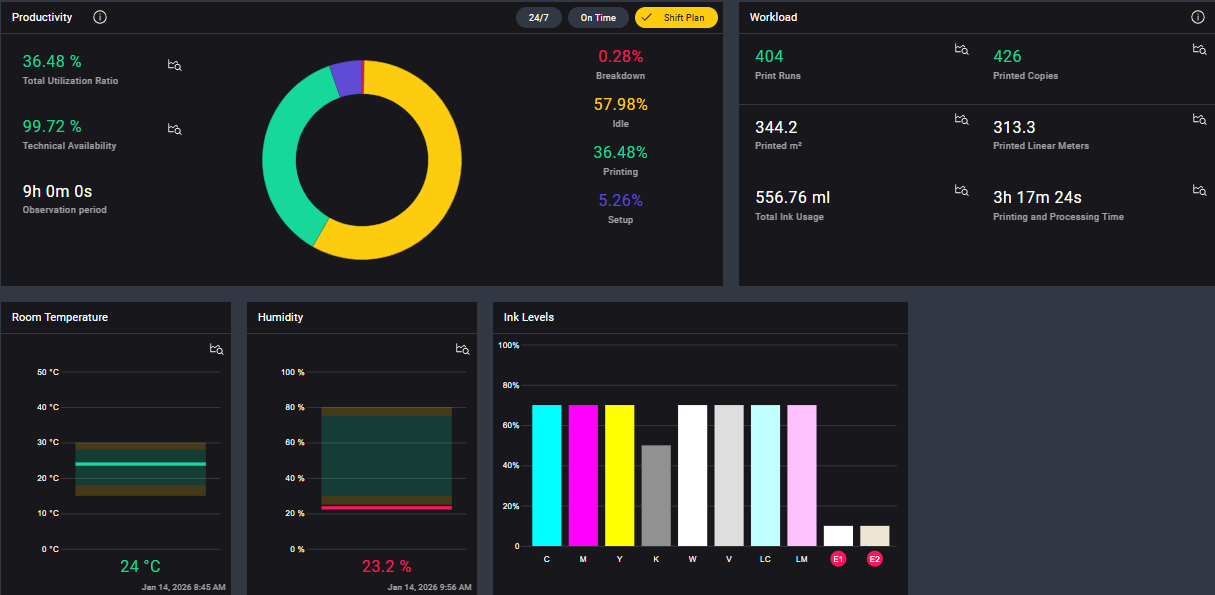Select the gray K ink bar
Viewport: 1215px width, 595px height.
(x=656, y=495)
